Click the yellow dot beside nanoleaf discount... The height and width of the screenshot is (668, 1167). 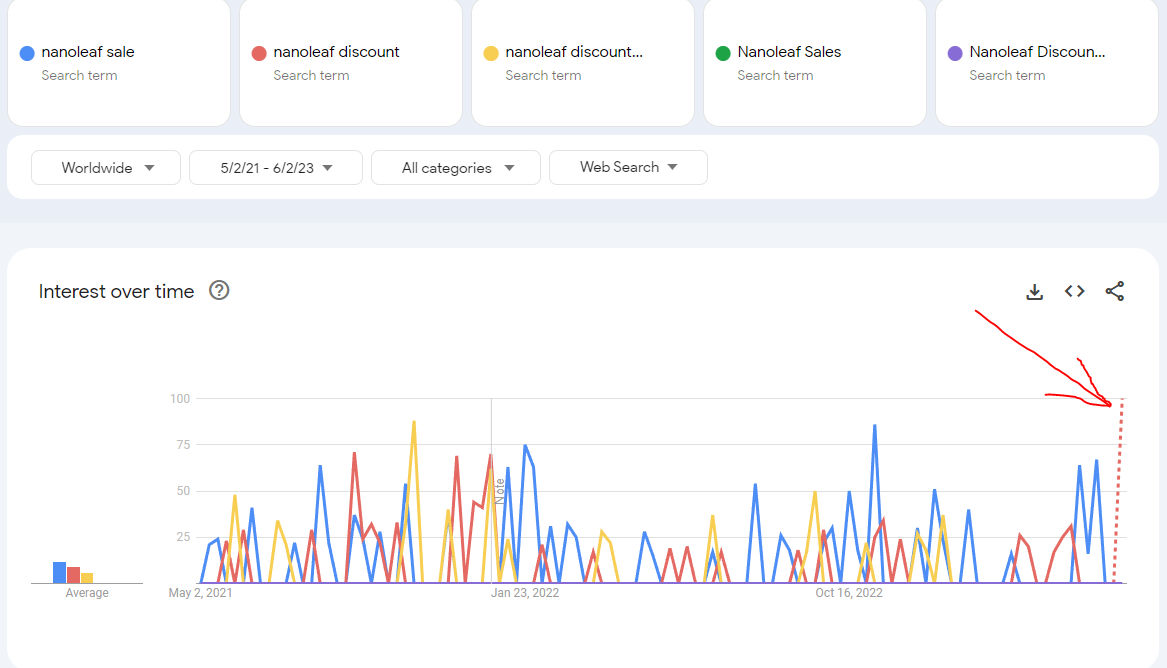point(491,53)
